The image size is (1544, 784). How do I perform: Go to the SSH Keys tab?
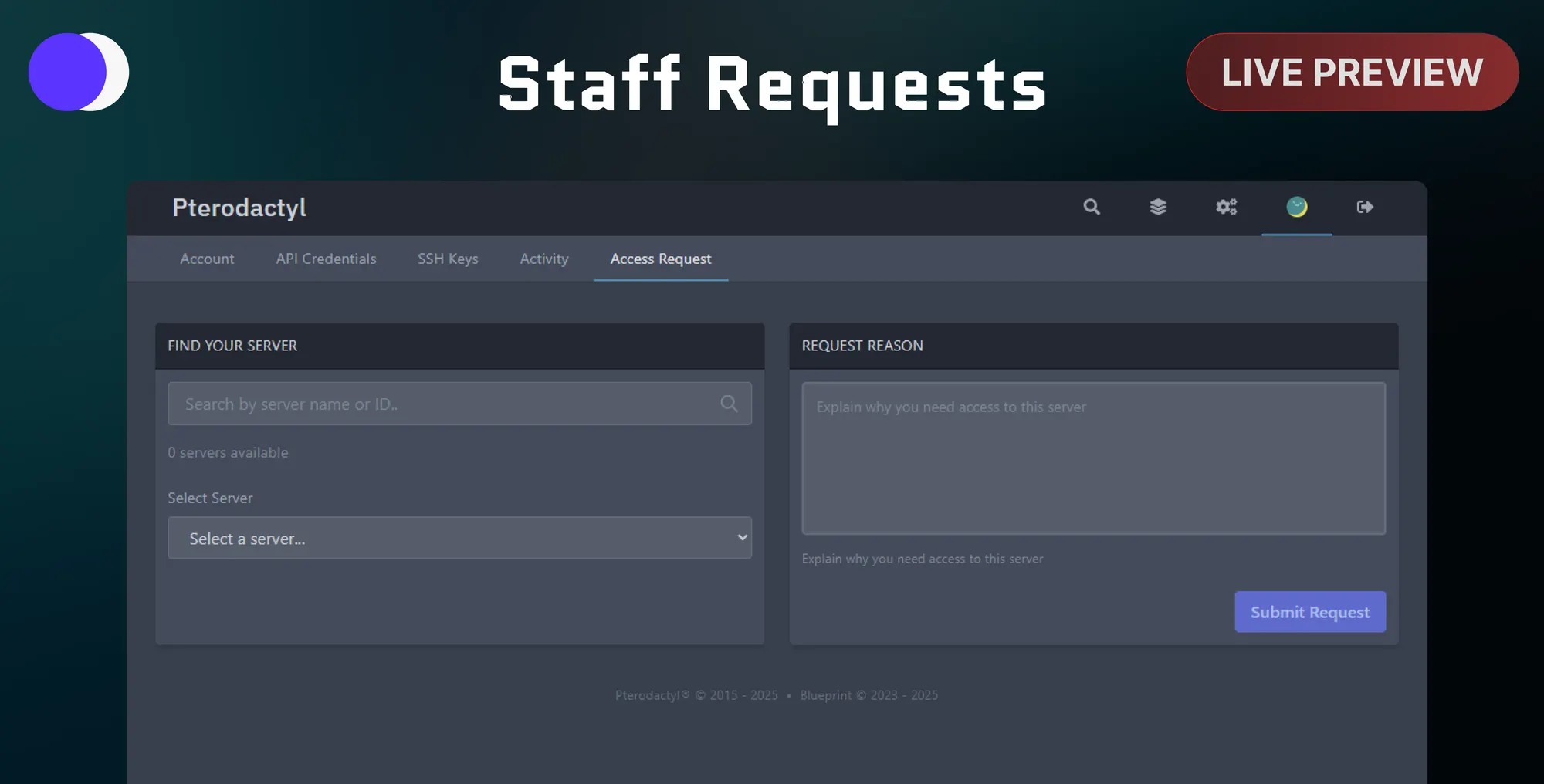[x=448, y=259]
